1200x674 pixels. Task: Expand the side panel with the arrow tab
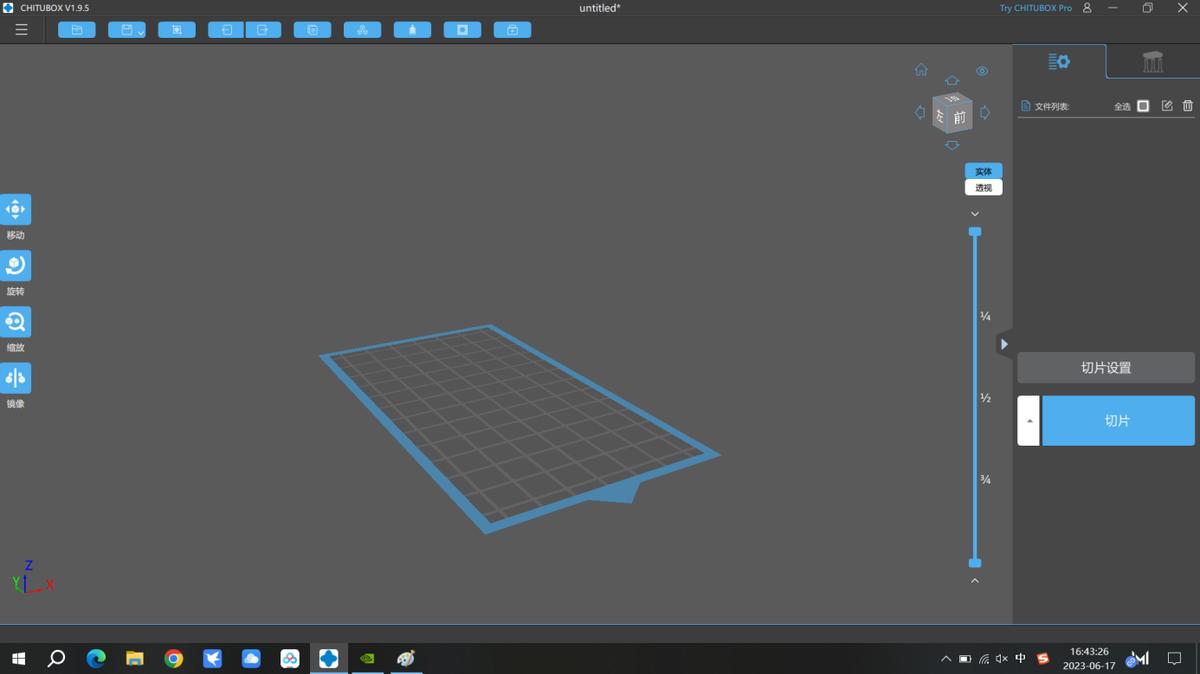[x=1004, y=343]
